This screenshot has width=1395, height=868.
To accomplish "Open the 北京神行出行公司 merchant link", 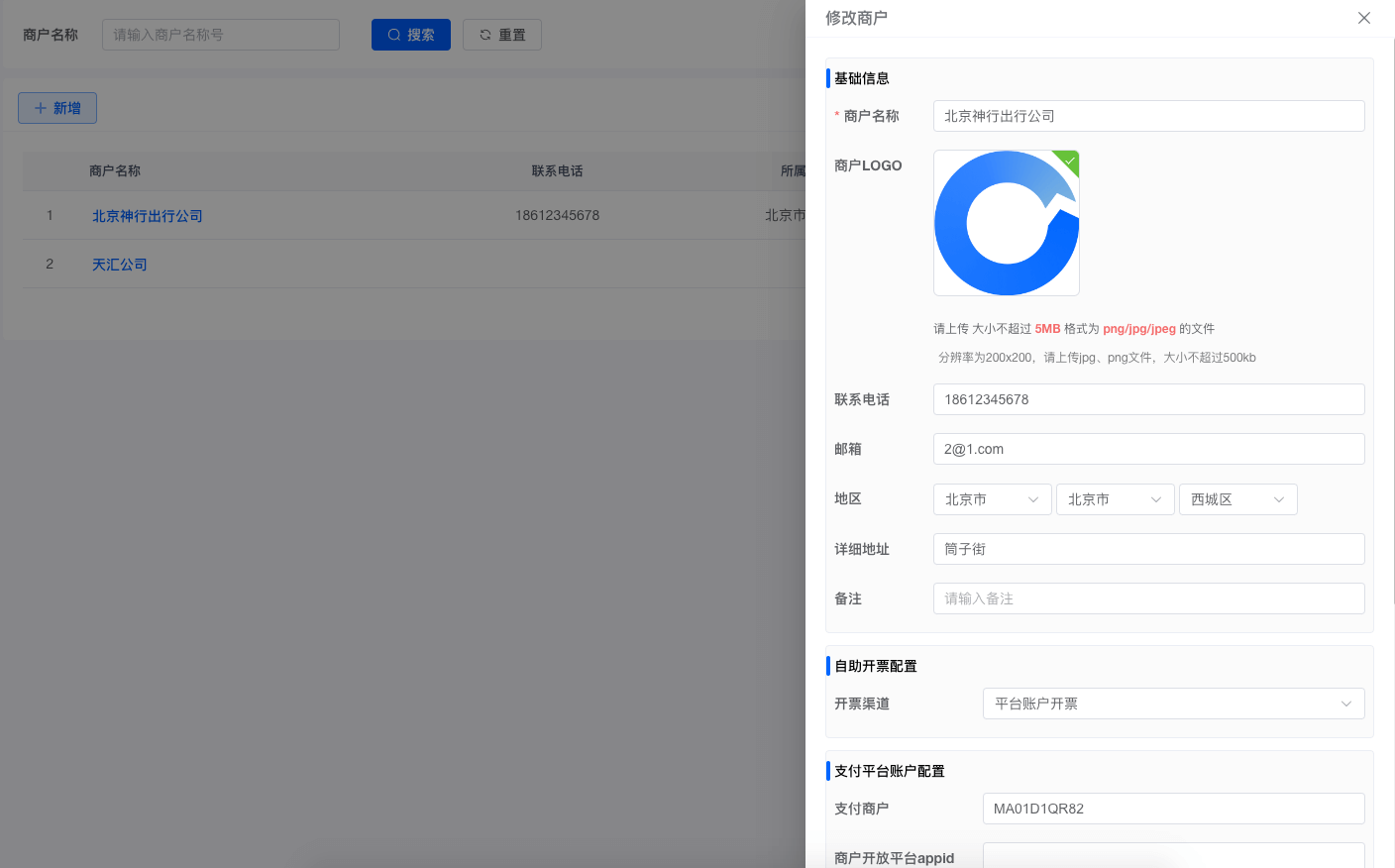I will click(x=148, y=216).
